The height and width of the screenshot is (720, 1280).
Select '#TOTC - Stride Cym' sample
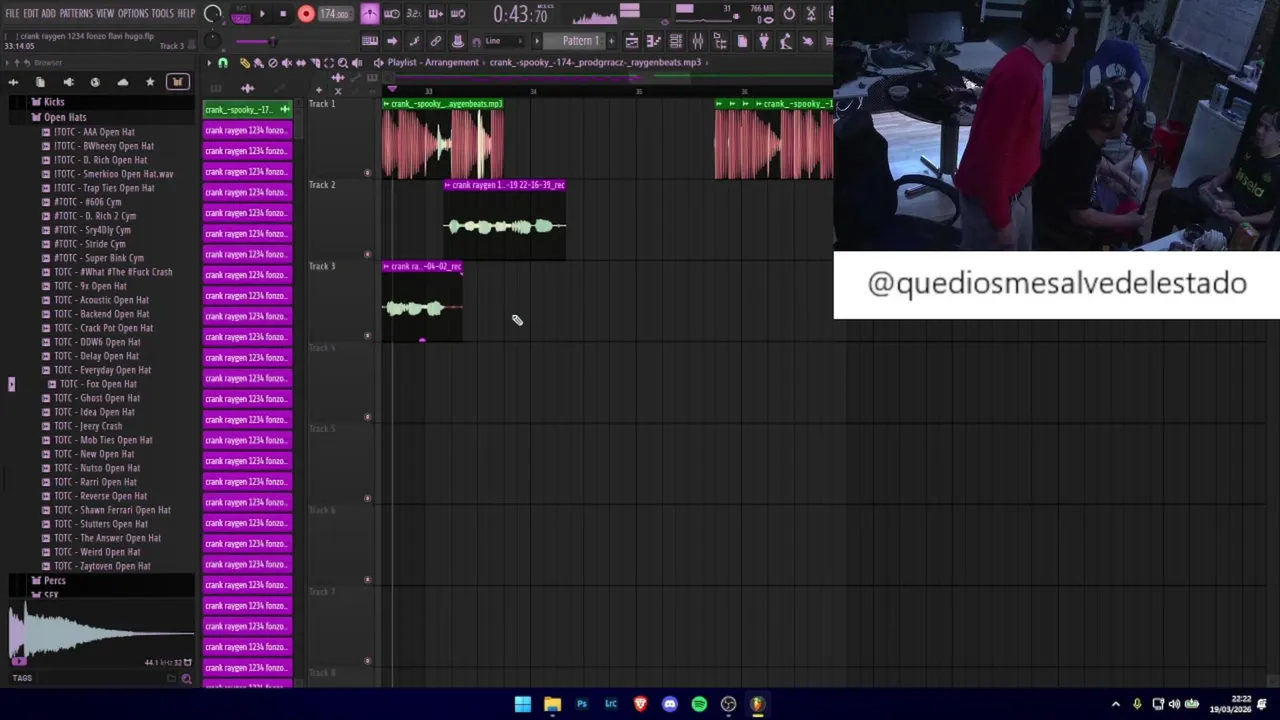coord(90,244)
